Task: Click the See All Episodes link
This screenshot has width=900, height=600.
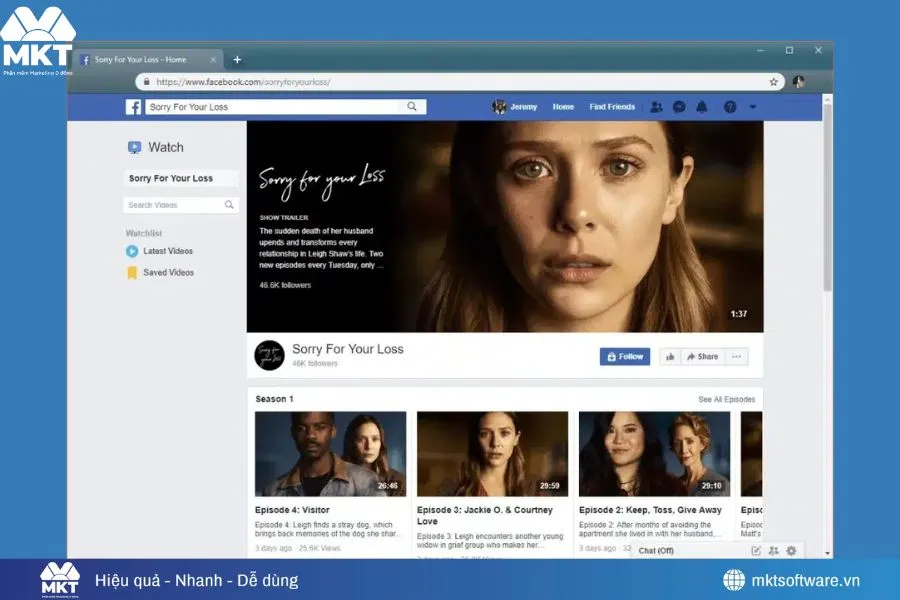Action: 724,398
